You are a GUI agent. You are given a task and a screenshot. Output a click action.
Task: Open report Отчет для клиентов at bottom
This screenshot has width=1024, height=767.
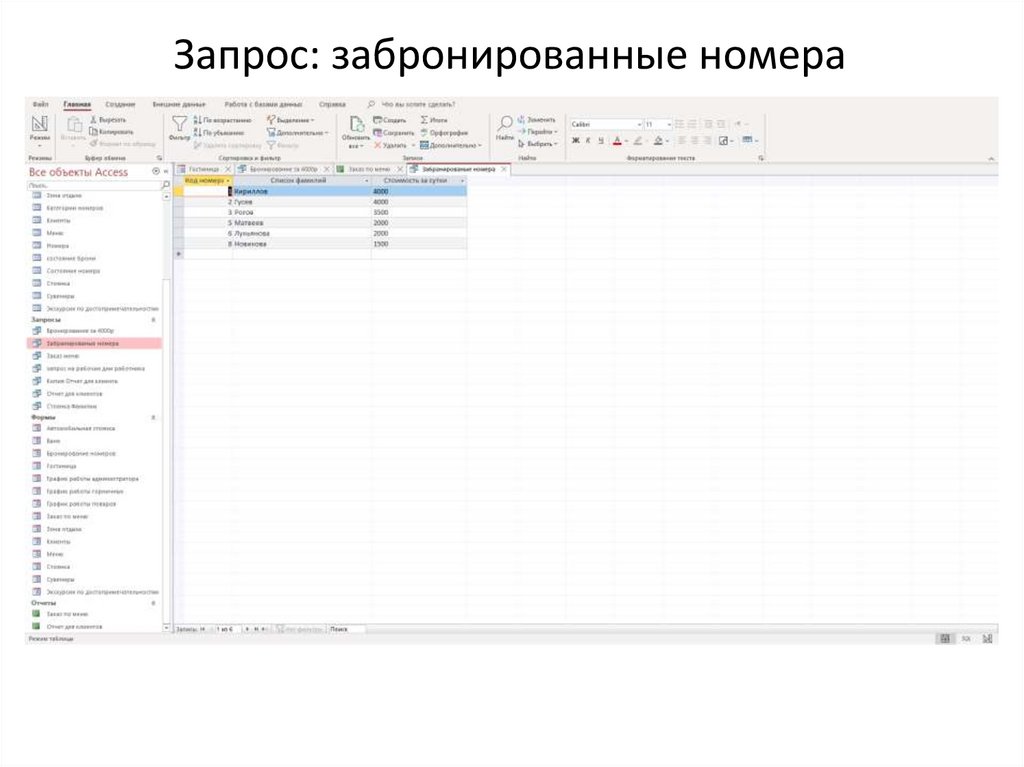click(74, 627)
